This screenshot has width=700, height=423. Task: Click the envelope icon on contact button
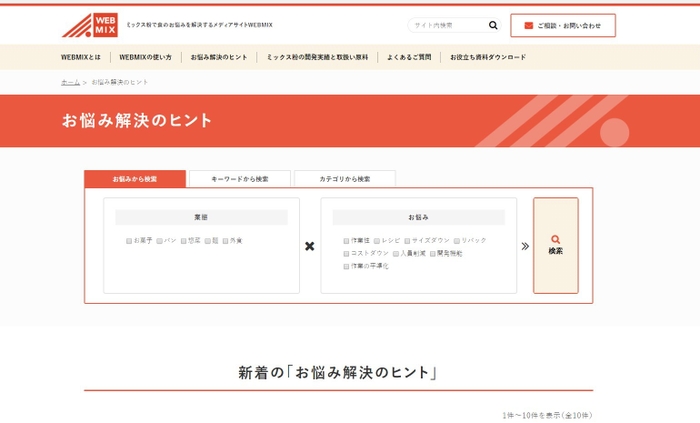(x=528, y=25)
